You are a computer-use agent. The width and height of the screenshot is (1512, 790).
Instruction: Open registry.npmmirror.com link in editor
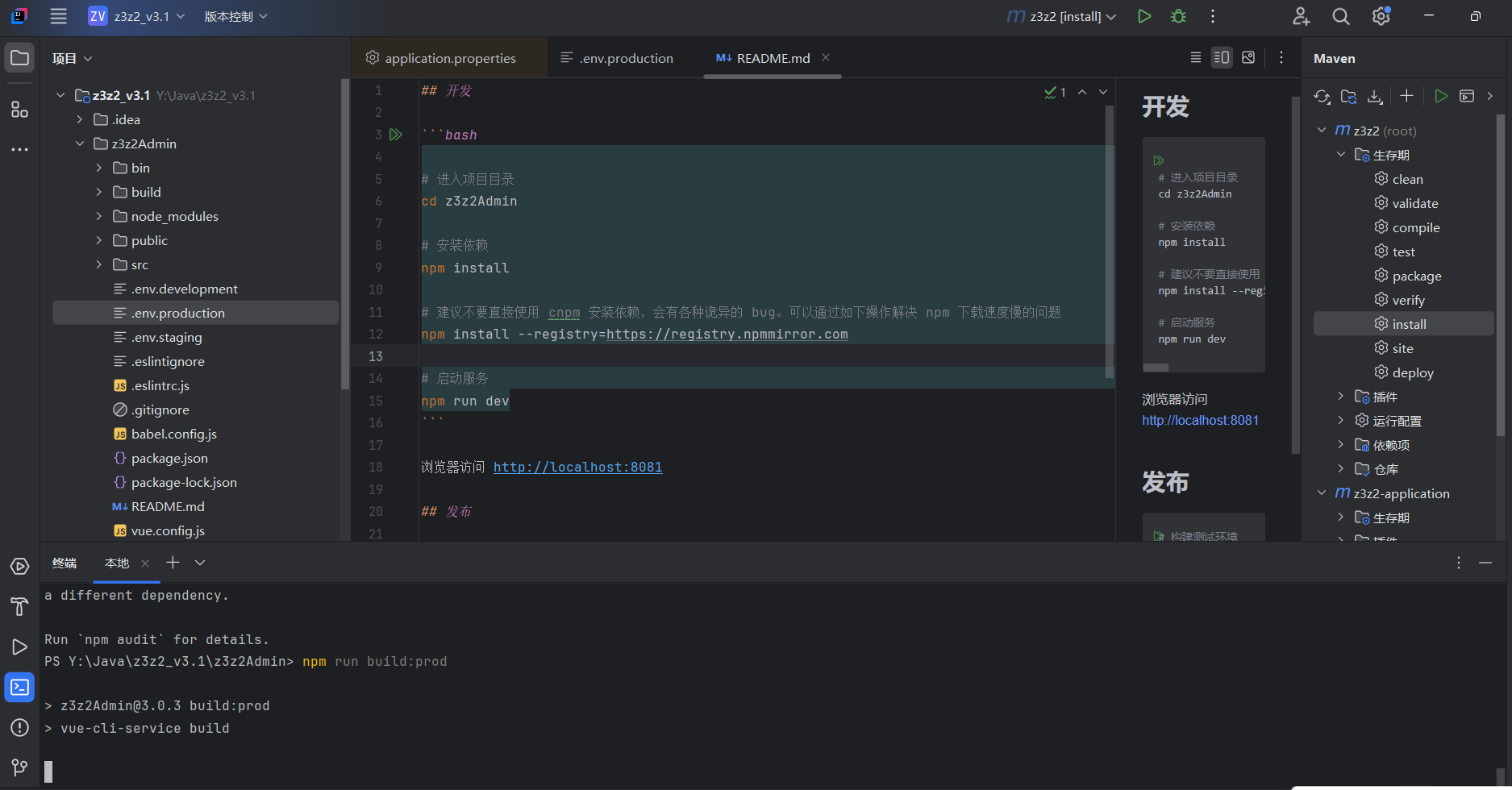coord(727,334)
